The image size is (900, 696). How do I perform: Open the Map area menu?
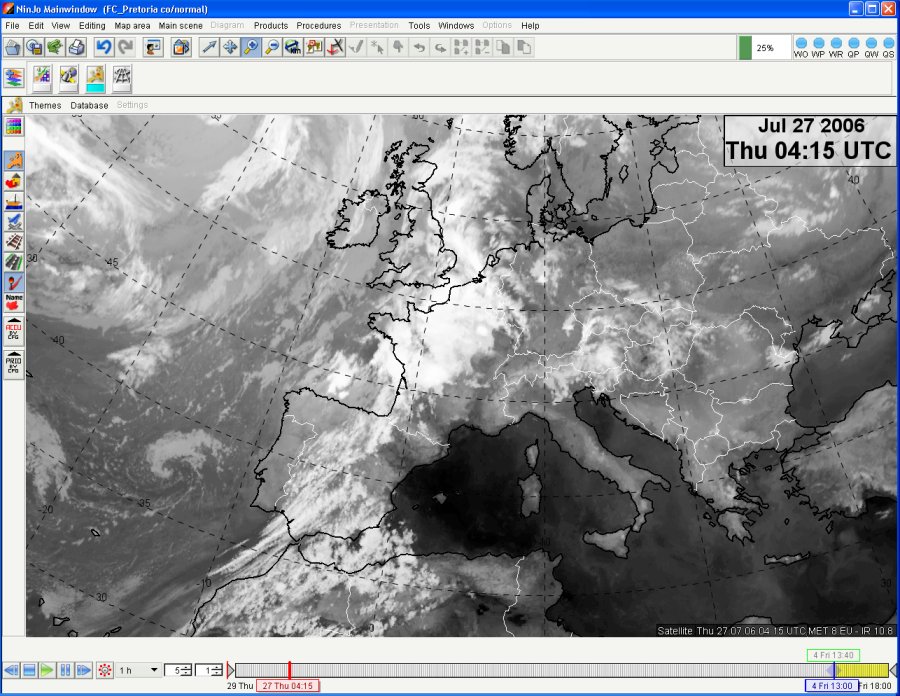tap(132, 25)
